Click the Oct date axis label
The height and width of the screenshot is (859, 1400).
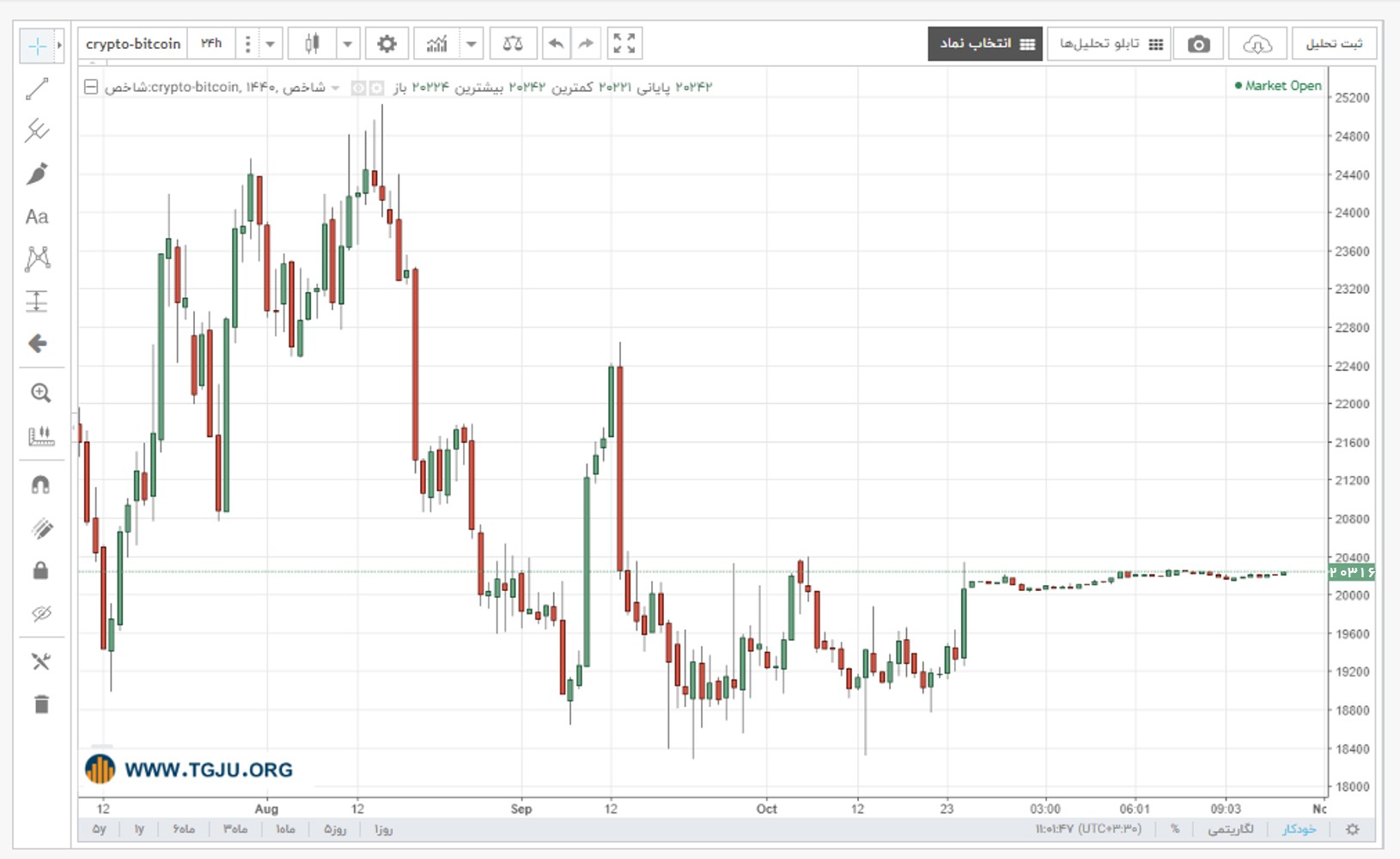click(x=766, y=809)
